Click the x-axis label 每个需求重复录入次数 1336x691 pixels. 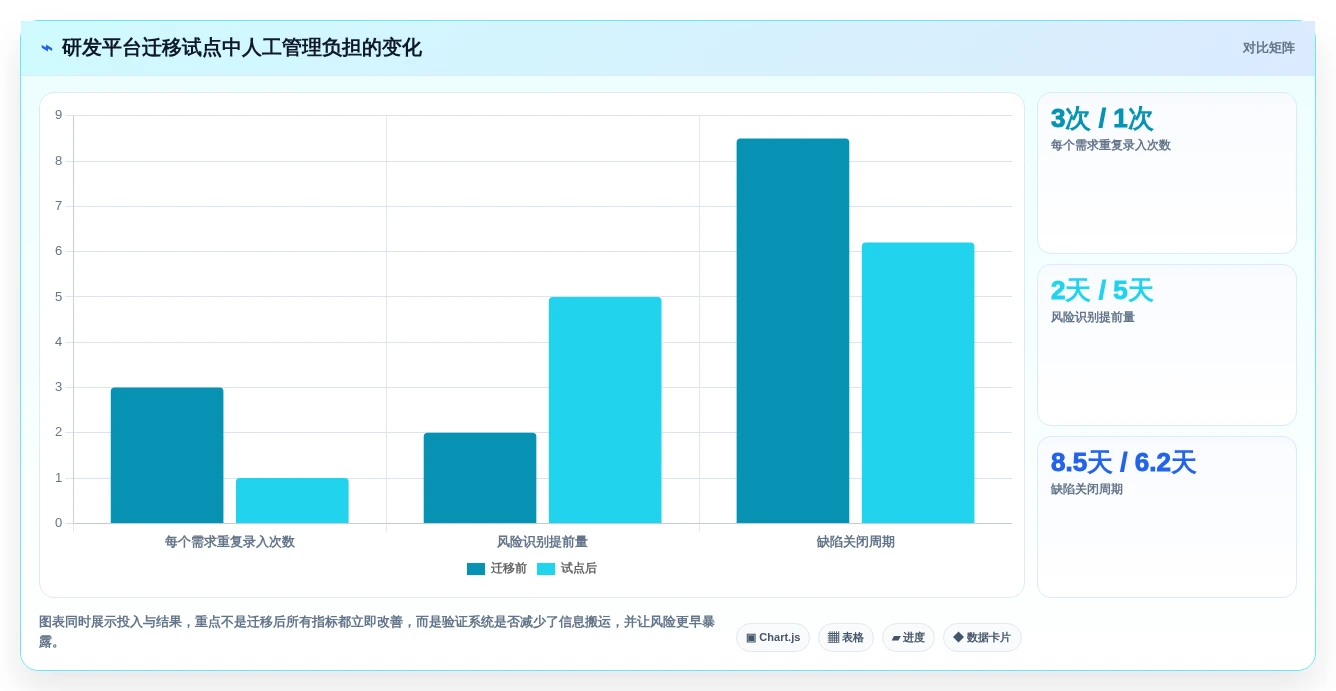tap(230, 542)
